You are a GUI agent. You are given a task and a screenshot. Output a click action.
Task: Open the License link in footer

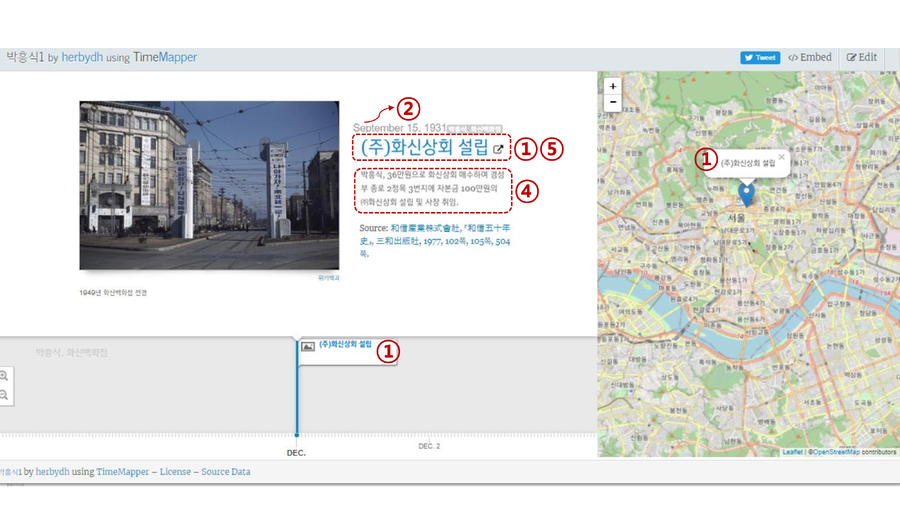click(x=175, y=472)
